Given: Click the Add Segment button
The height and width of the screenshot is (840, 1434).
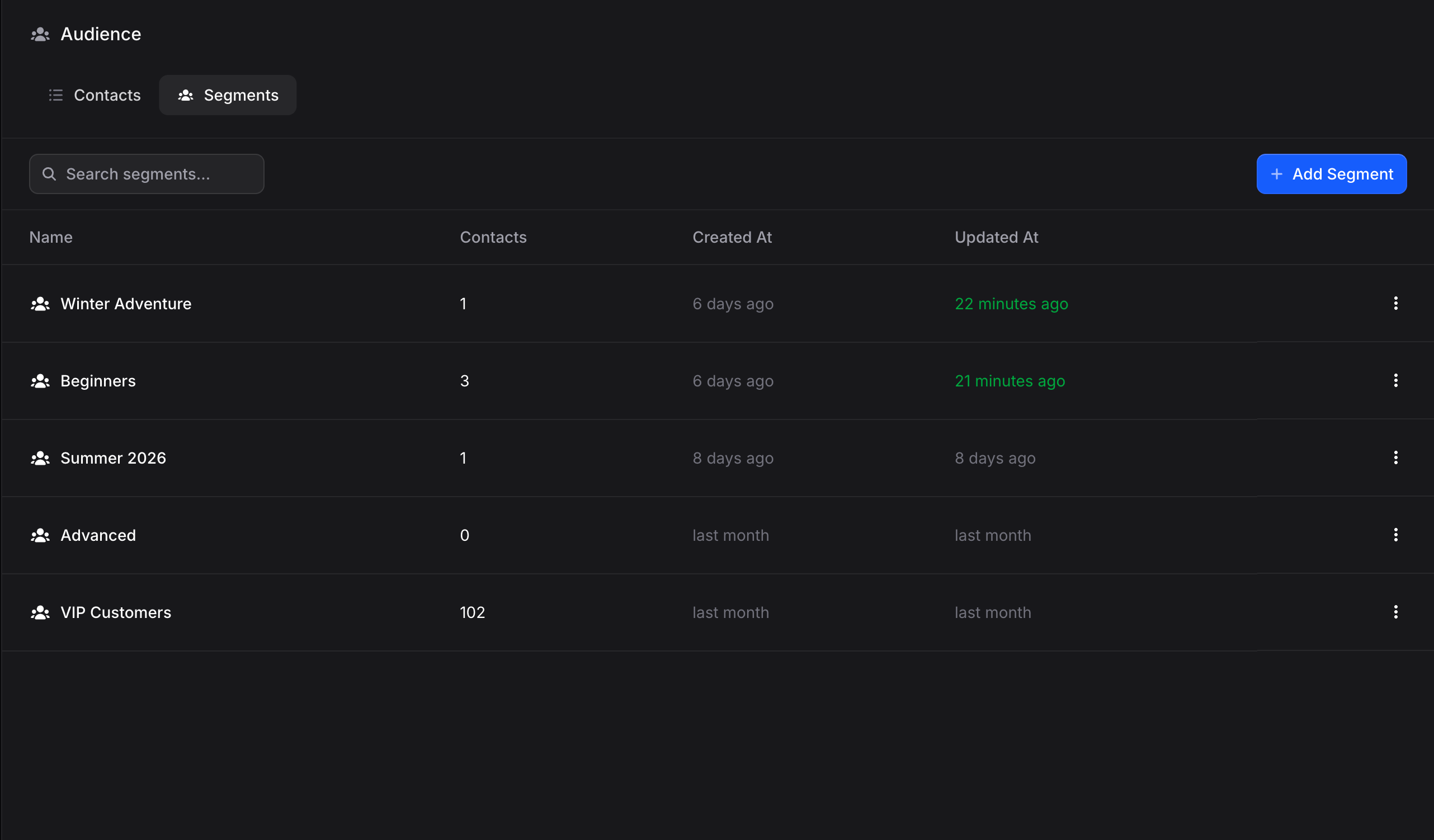Looking at the screenshot, I should coord(1332,173).
